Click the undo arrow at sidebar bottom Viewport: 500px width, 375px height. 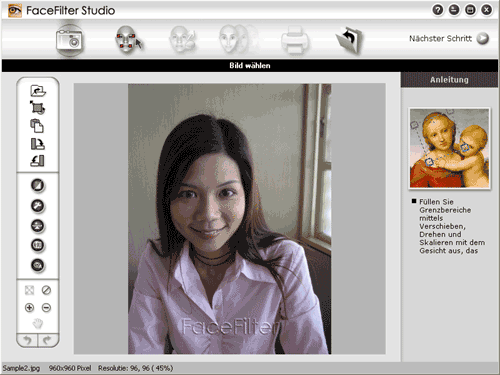[27, 340]
